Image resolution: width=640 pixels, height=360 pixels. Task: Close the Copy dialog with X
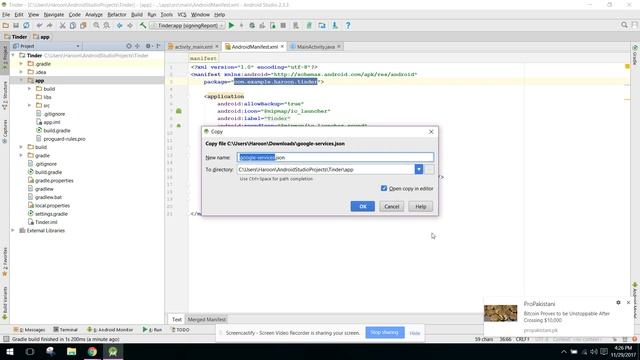coord(431,131)
